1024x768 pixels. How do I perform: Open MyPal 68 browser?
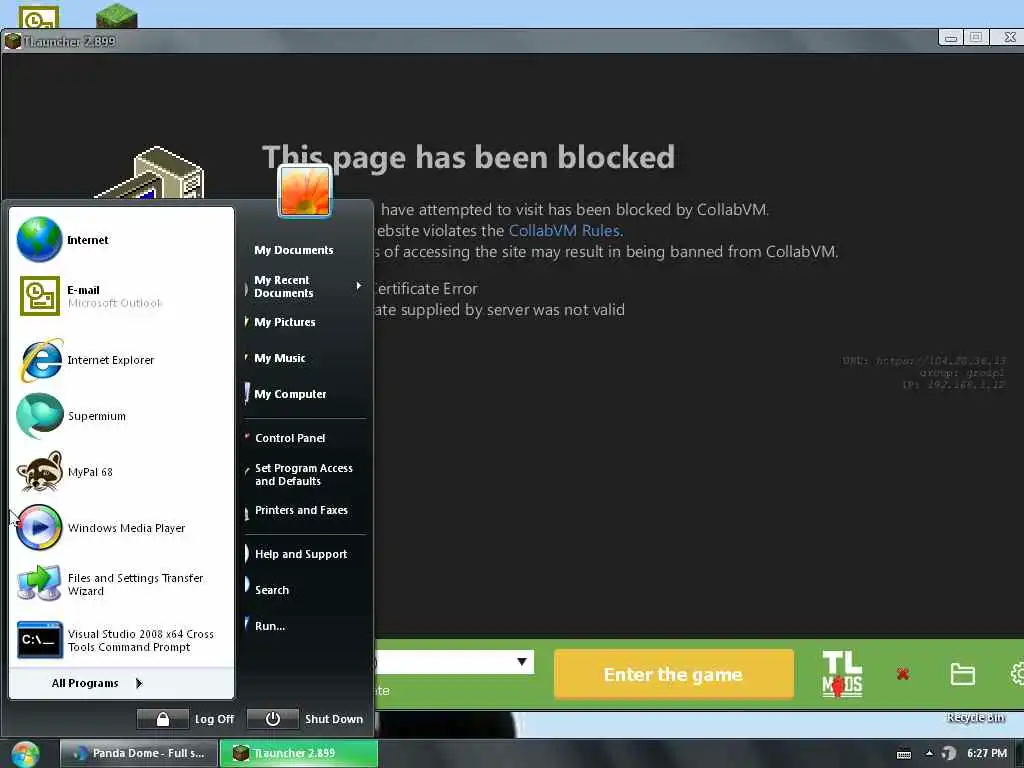pyautogui.click(x=121, y=472)
